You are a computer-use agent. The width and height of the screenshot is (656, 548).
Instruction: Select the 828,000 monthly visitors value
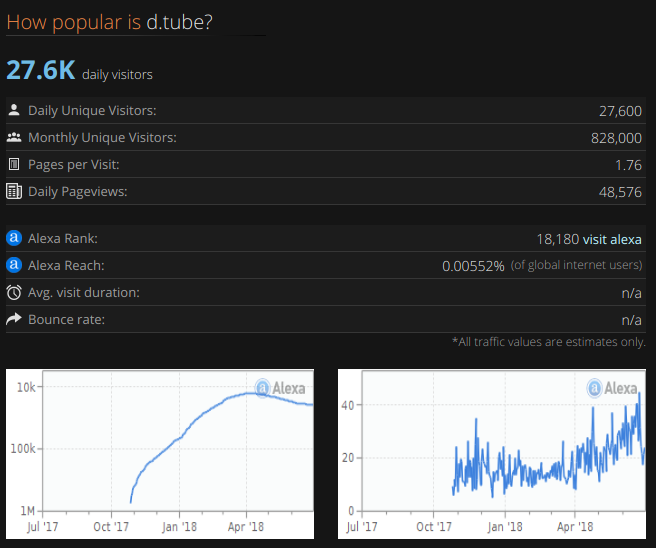(x=616, y=138)
